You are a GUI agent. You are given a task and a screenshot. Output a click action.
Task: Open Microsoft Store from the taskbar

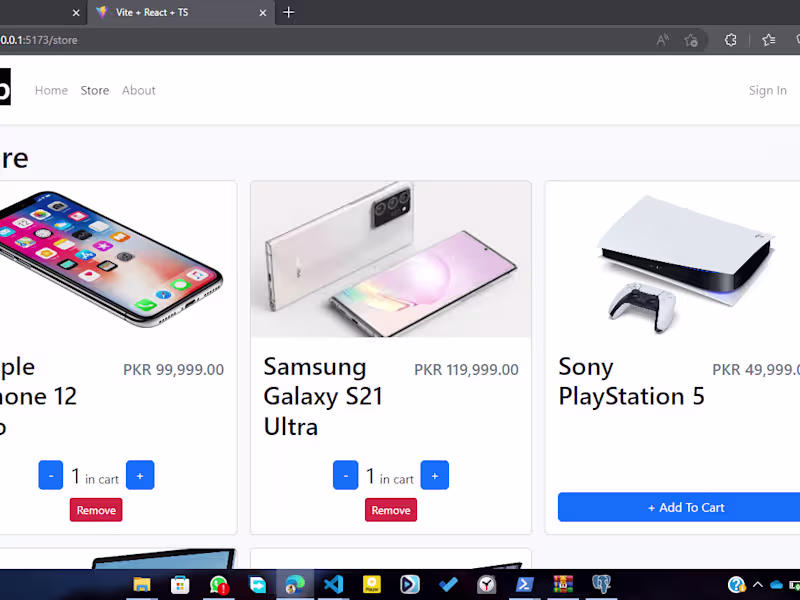180,584
